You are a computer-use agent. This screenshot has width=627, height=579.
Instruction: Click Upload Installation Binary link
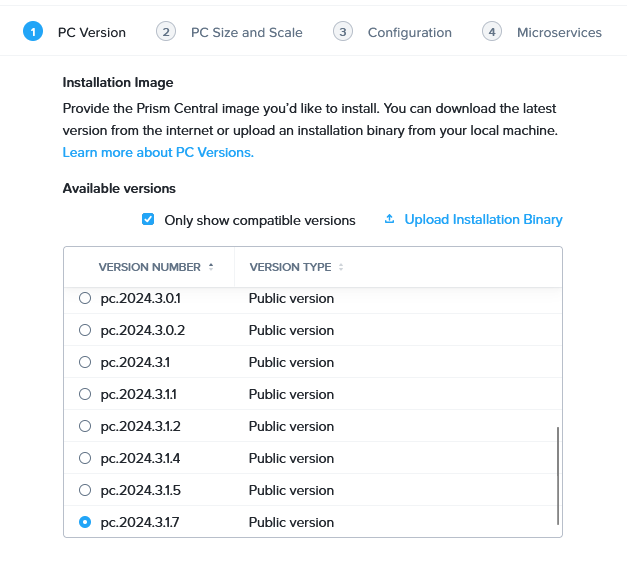[x=483, y=219]
